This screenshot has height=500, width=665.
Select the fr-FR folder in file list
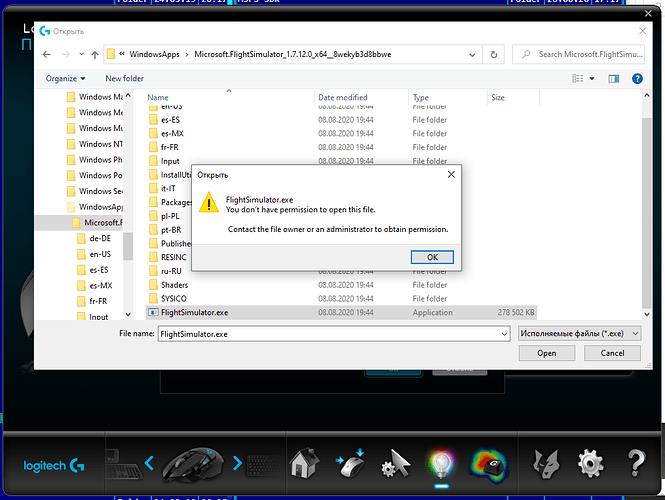pyautogui.click(x=170, y=147)
